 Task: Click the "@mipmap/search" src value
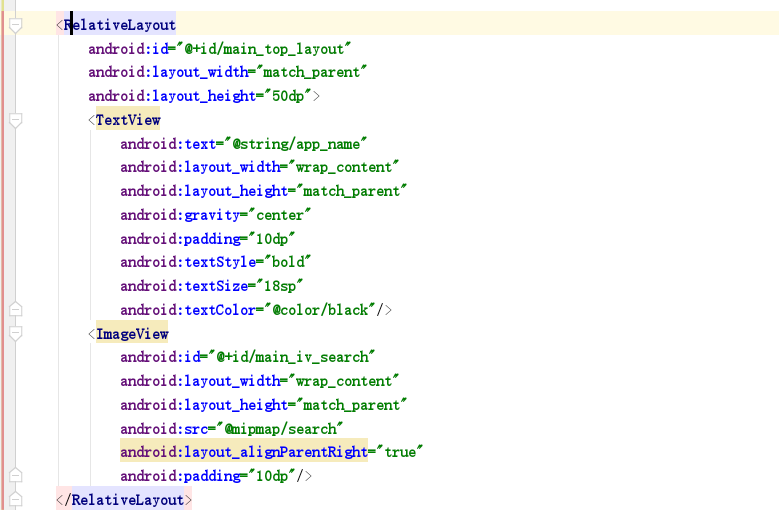(x=279, y=428)
